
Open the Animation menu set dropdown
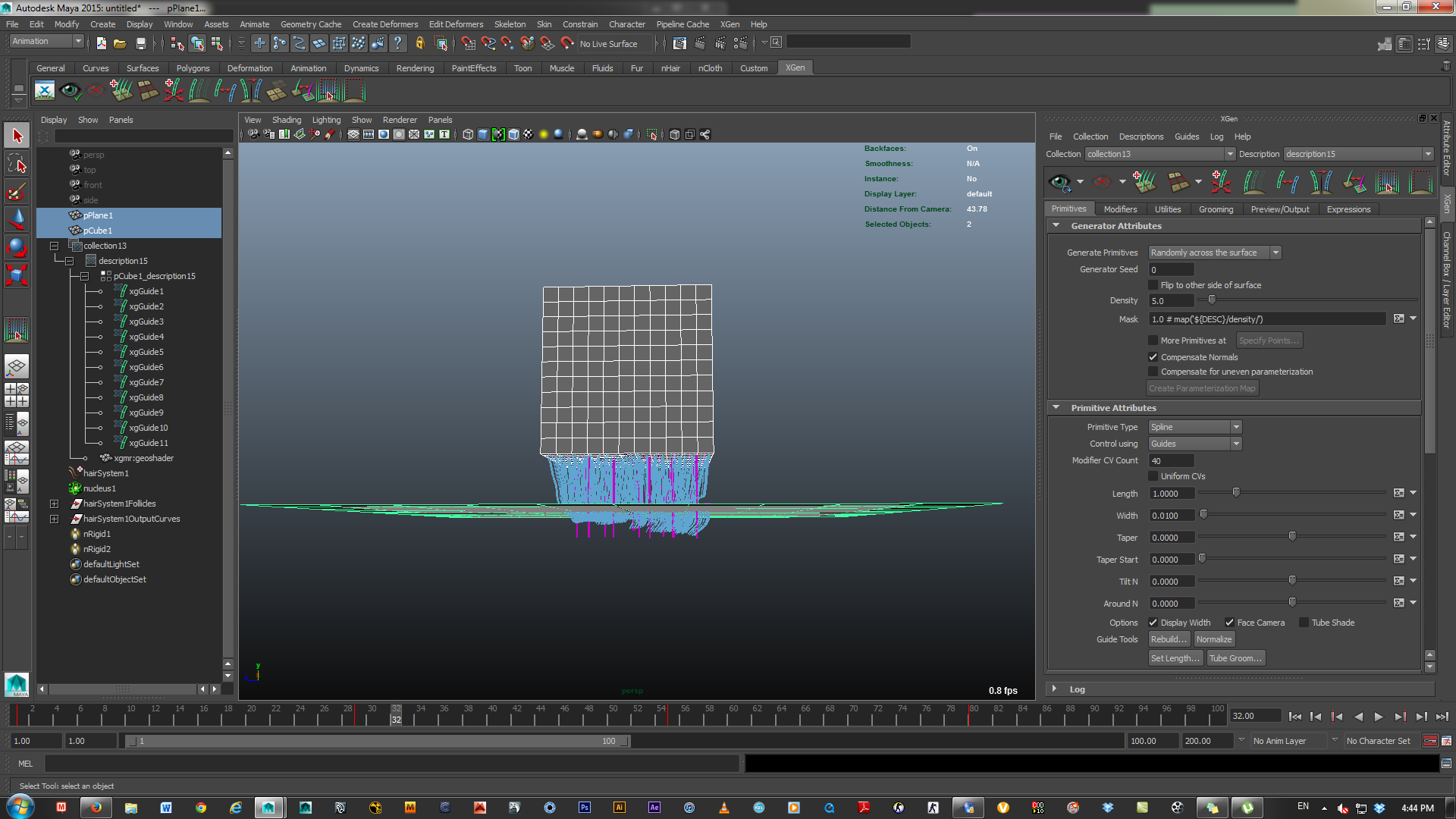pyautogui.click(x=46, y=42)
